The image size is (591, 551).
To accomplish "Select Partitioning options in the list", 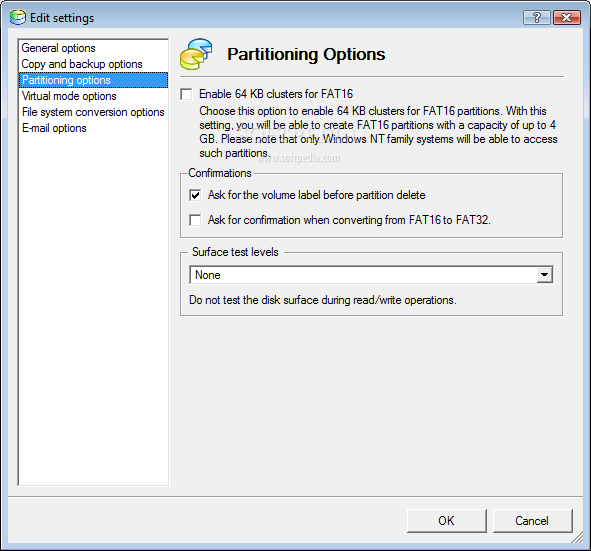I will (93, 80).
